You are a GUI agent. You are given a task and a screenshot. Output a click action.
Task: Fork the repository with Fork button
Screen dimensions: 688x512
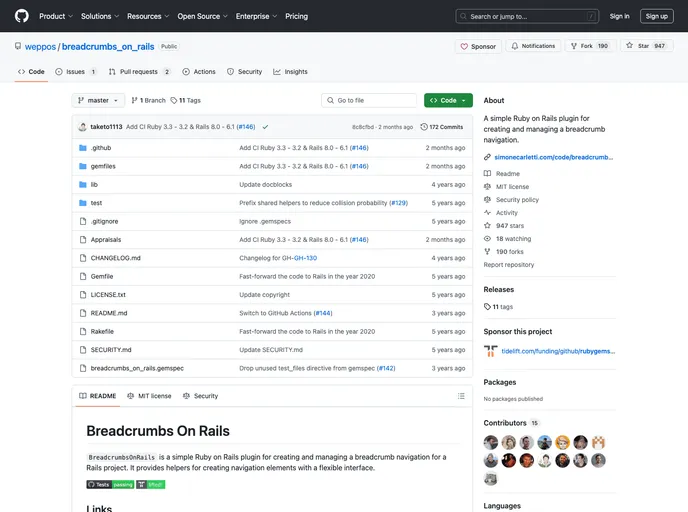tap(590, 46)
